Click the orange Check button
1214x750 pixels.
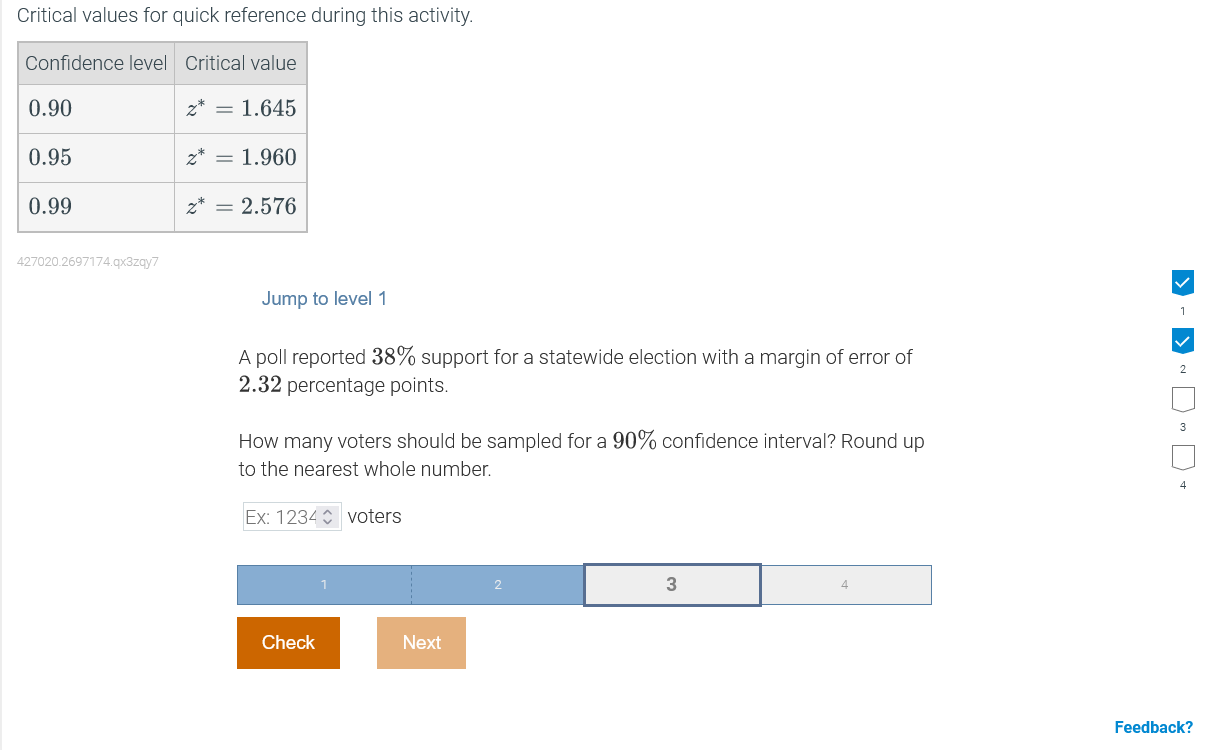[288, 643]
